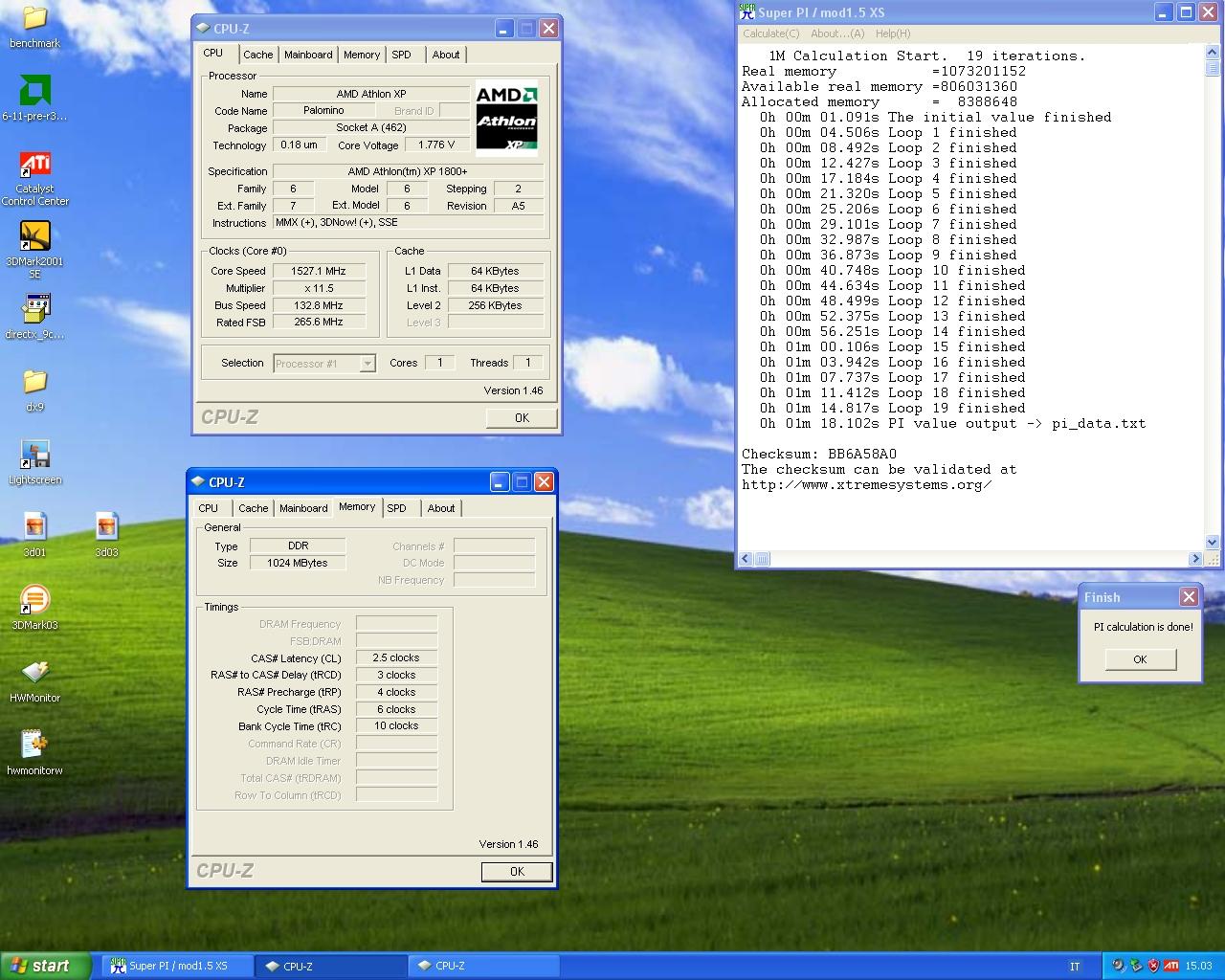Click the lower CPU-Z title bar icon

point(198,481)
